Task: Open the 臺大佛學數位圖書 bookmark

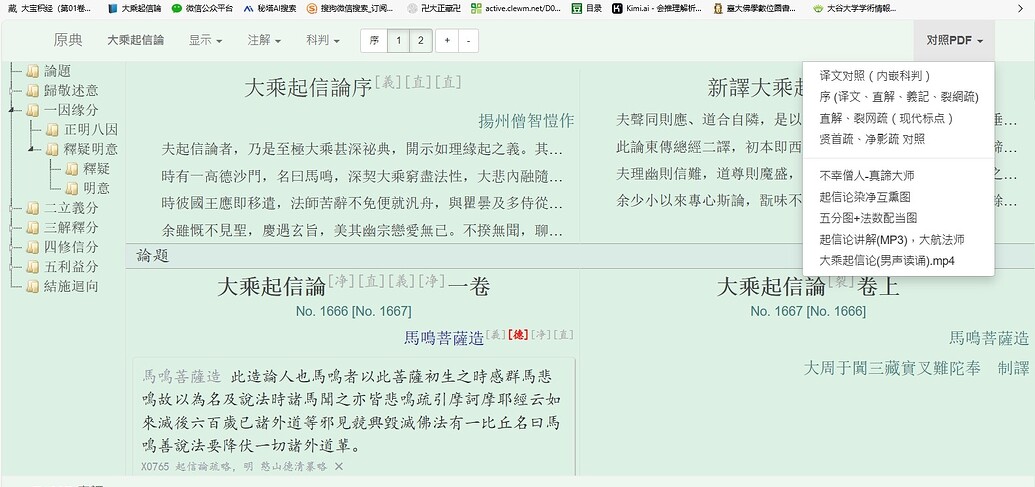Action: pyautogui.click(x=754, y=9)
